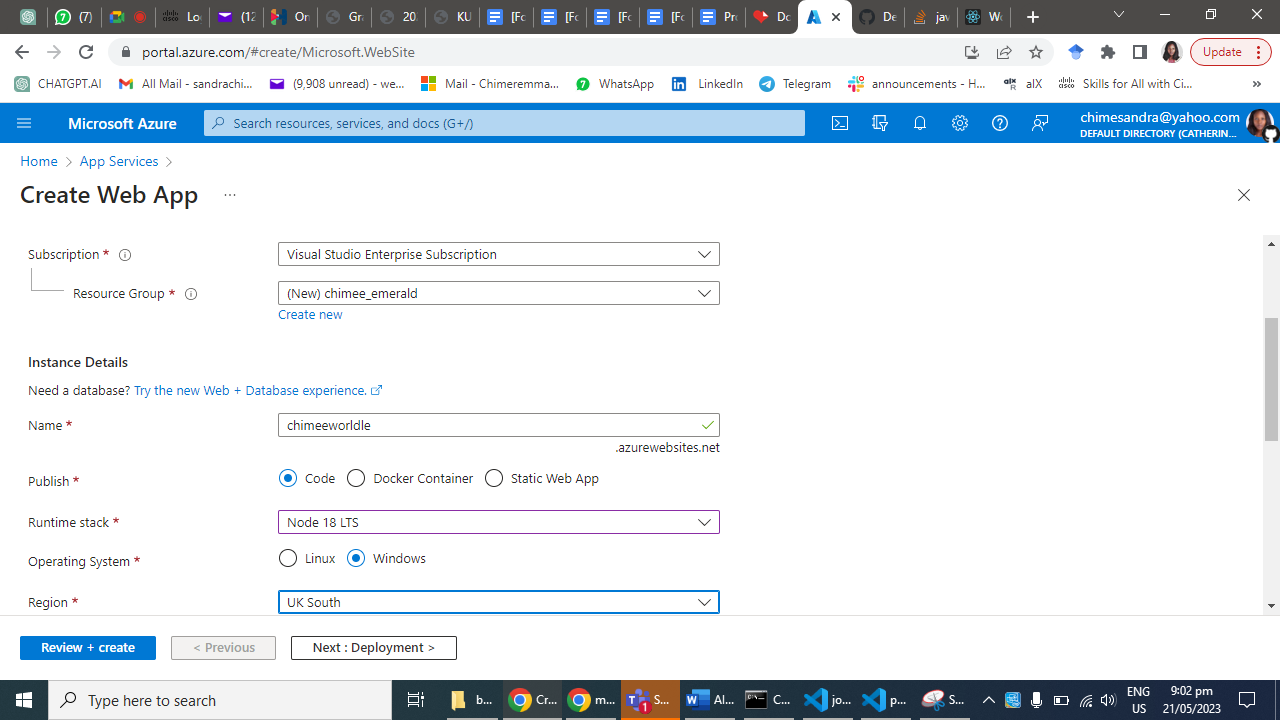Choose Linux operating system
This screenshot has width=1280, height=720.
click(288, 558)
